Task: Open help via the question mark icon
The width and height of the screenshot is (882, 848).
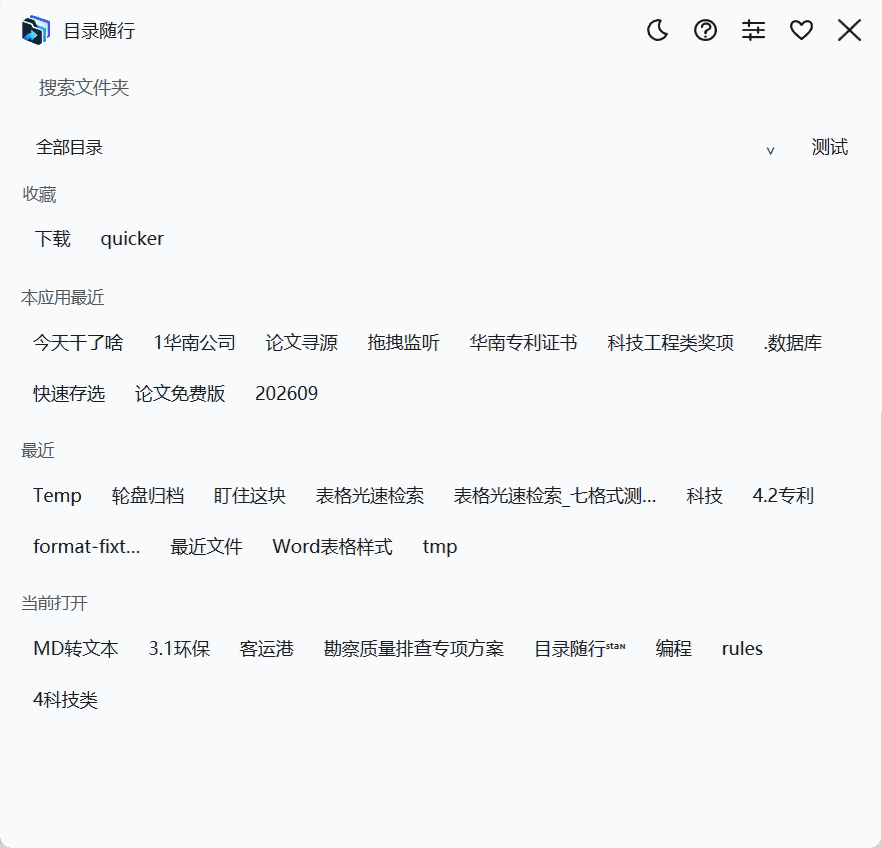Action: click(x=705, y=30)
